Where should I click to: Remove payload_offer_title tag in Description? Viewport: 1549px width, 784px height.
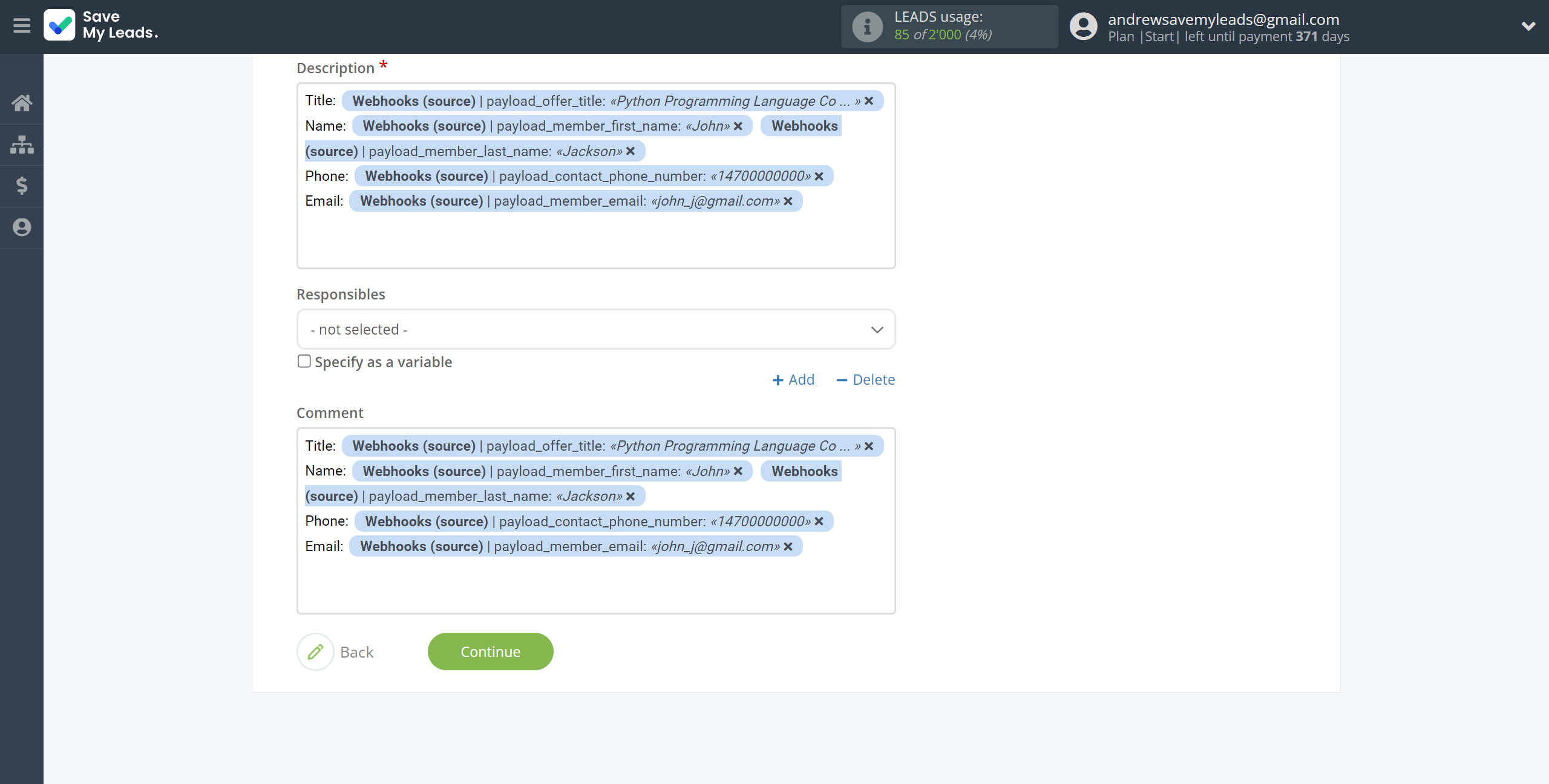tap(869, 101)
